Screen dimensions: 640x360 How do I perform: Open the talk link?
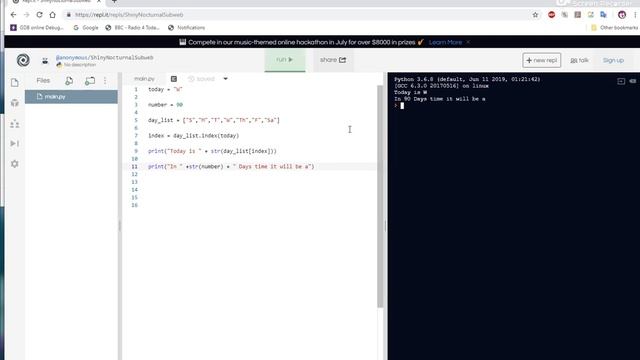click(x=580, y=60)
